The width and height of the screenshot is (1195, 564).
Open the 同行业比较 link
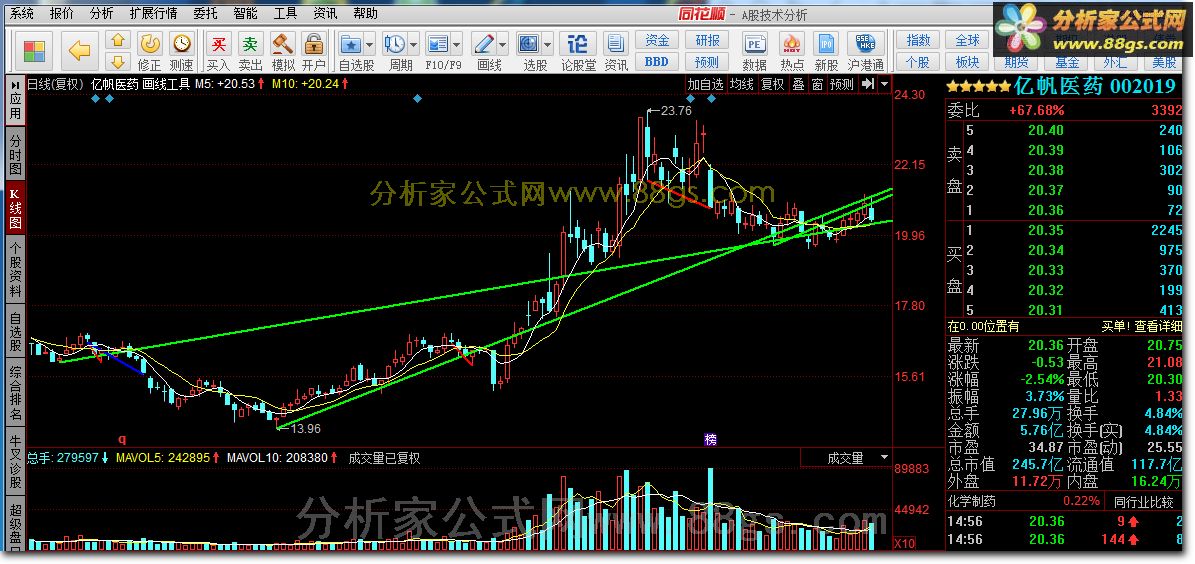tap(1143, 502)
